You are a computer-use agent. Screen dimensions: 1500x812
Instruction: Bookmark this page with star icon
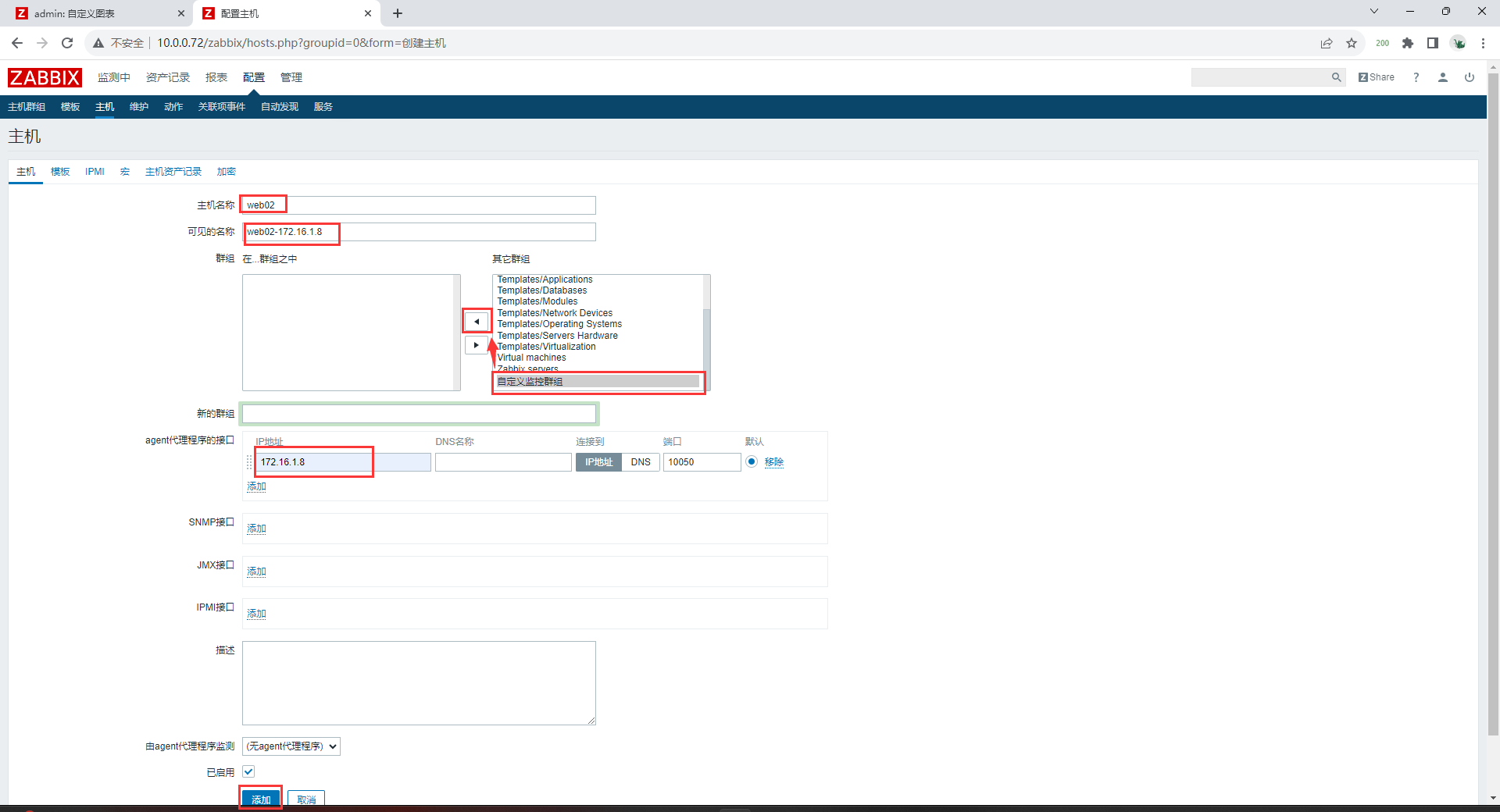pos(1352,43)
